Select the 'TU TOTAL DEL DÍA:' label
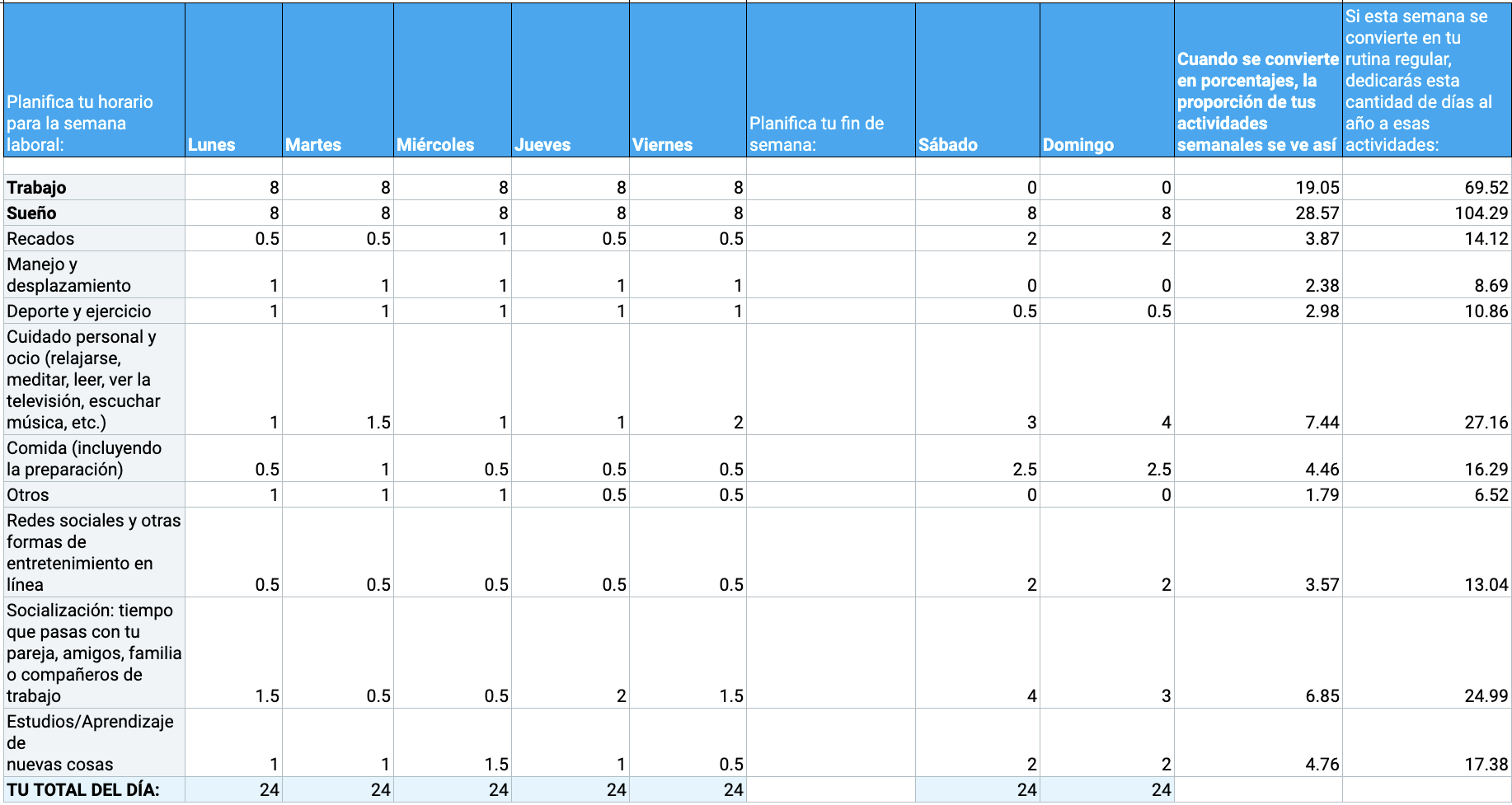1512x805 pixels. coord(94,789)
